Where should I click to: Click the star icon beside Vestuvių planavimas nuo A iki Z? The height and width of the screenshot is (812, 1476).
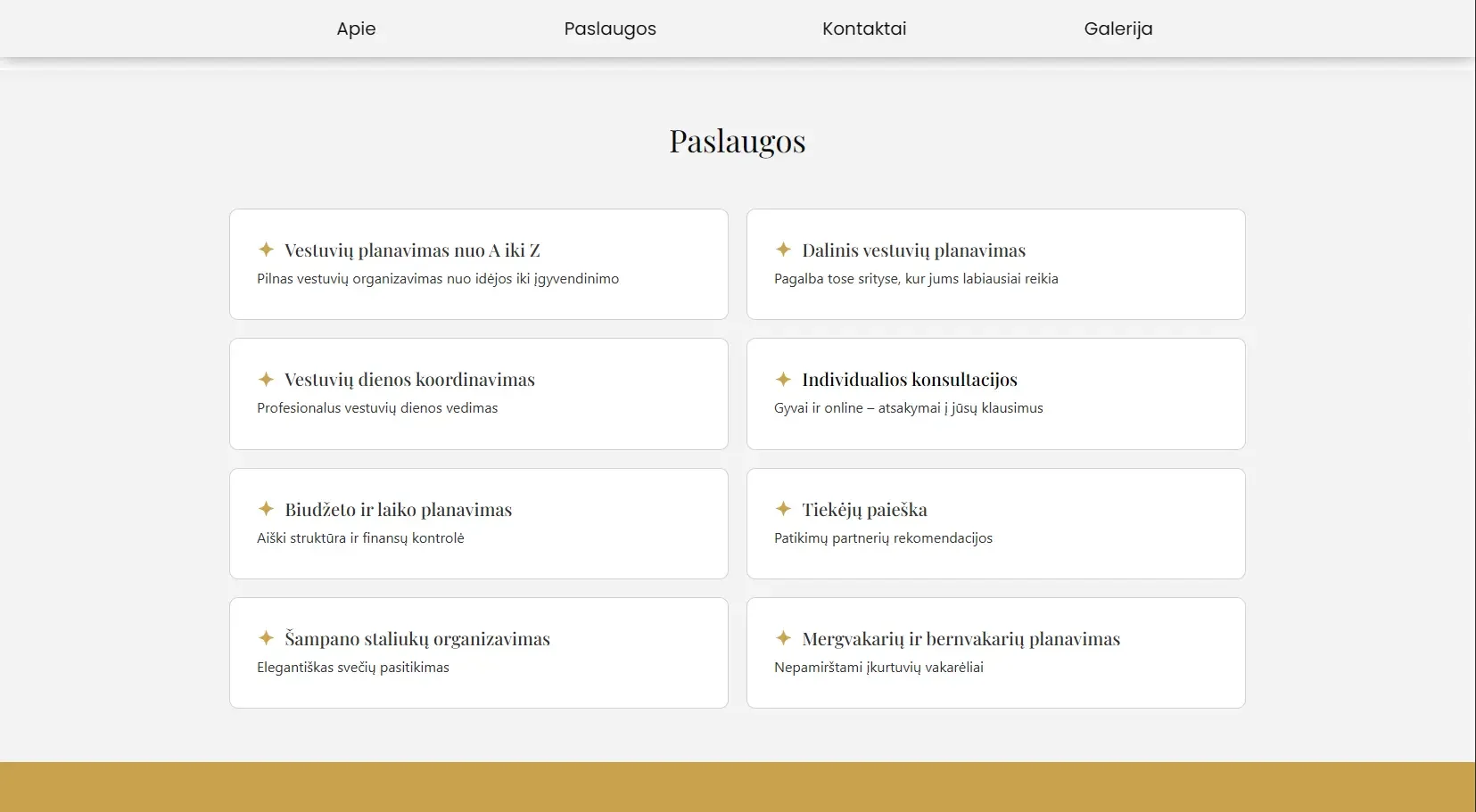266,250
